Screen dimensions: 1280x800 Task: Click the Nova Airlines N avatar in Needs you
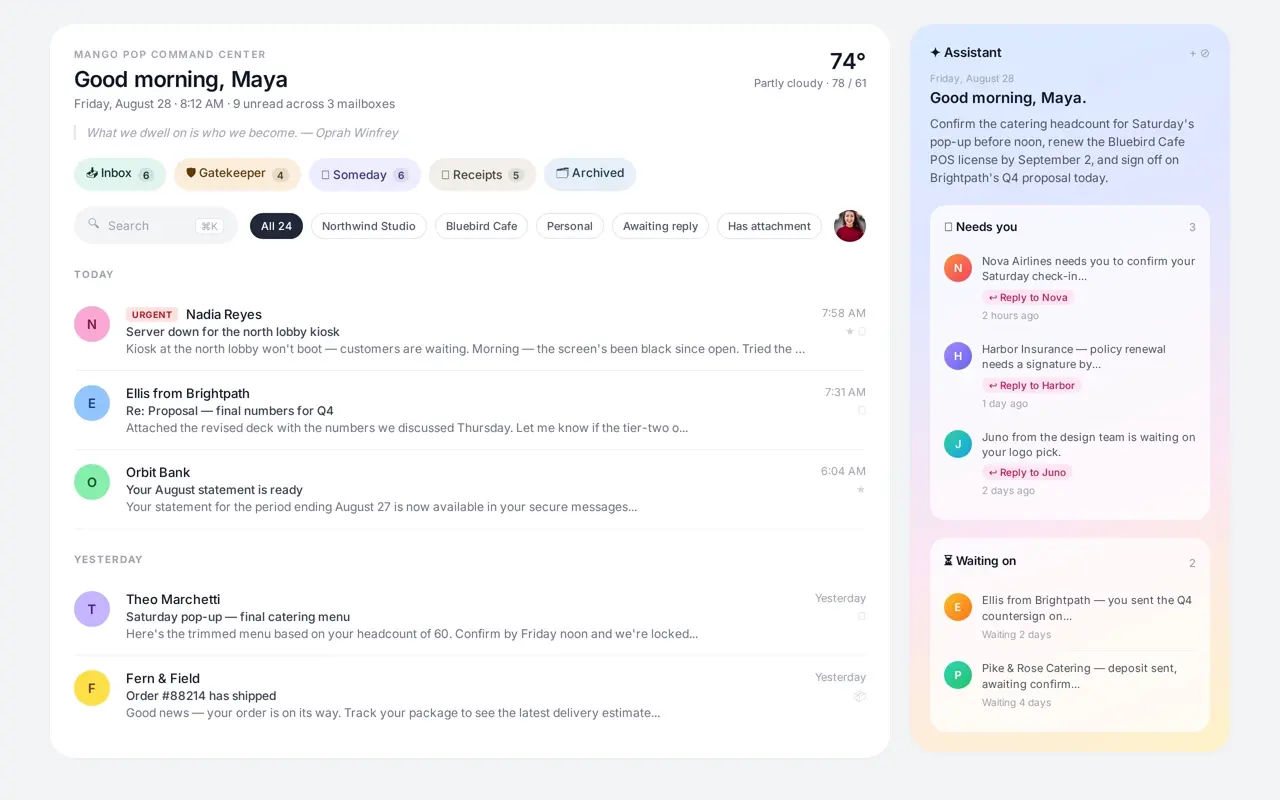click(x=958, y=268)
